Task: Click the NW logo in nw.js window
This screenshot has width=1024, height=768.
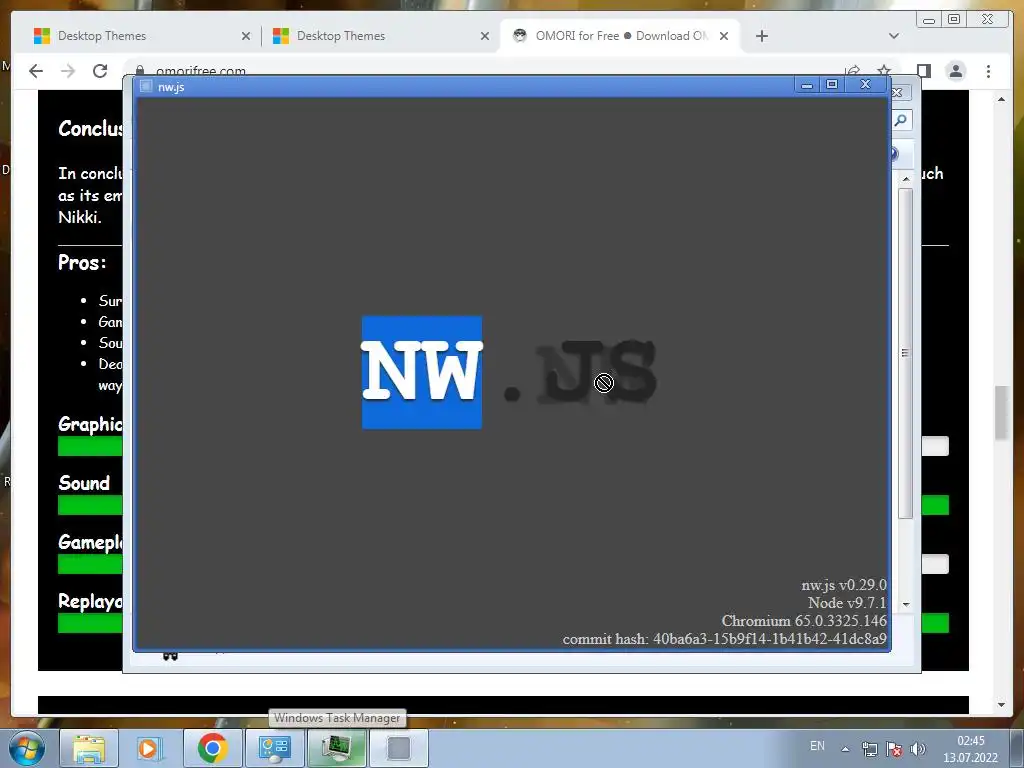Action: pyautogui.click(x=422, y=372)
